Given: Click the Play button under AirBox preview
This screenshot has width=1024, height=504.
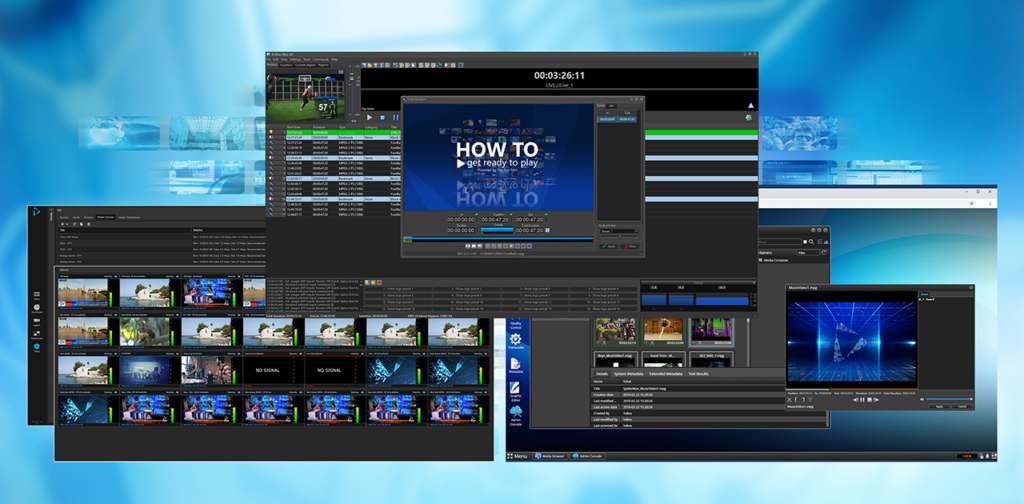Looking at the screenshot, I should [x=369, y=118].
